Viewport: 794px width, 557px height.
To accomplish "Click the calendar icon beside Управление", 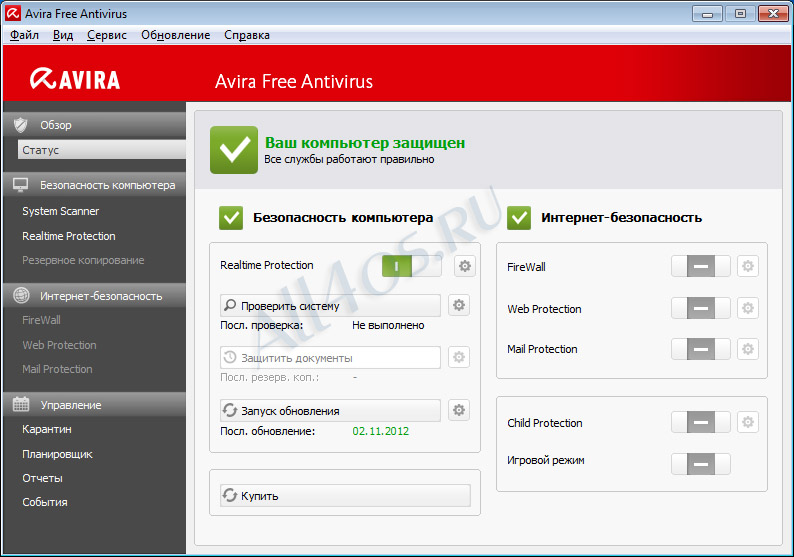I will tap(21, 404).
